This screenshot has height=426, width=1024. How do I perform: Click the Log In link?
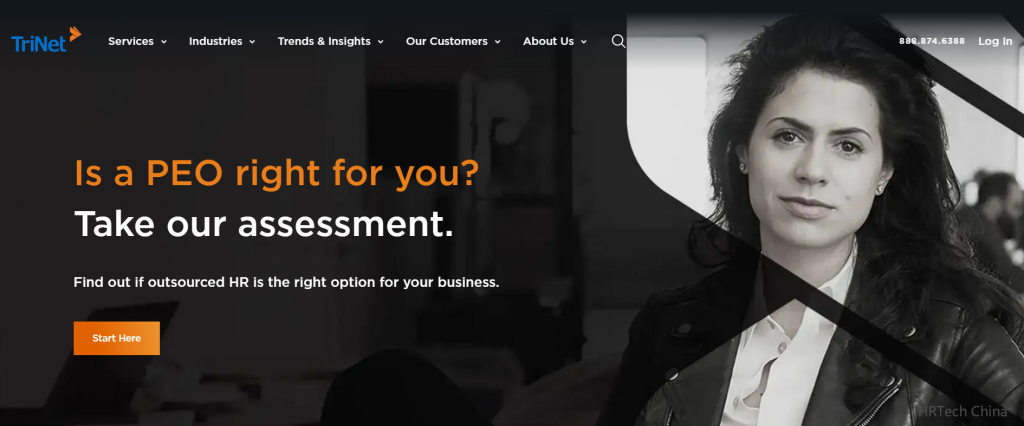995,41
